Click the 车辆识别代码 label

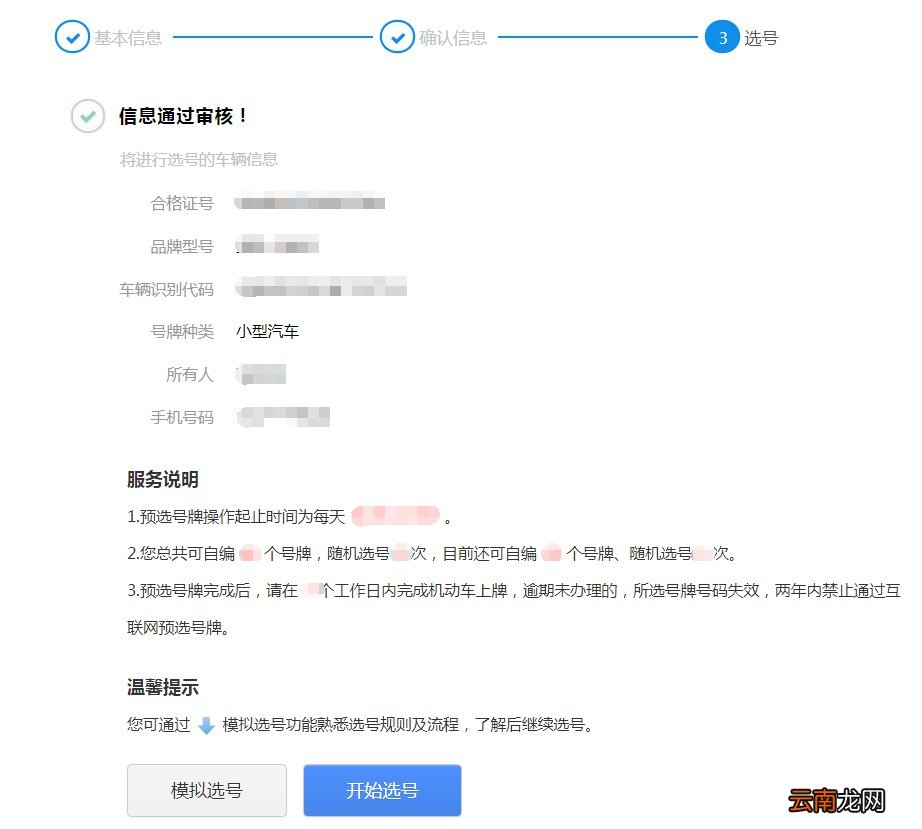point(166,289)
